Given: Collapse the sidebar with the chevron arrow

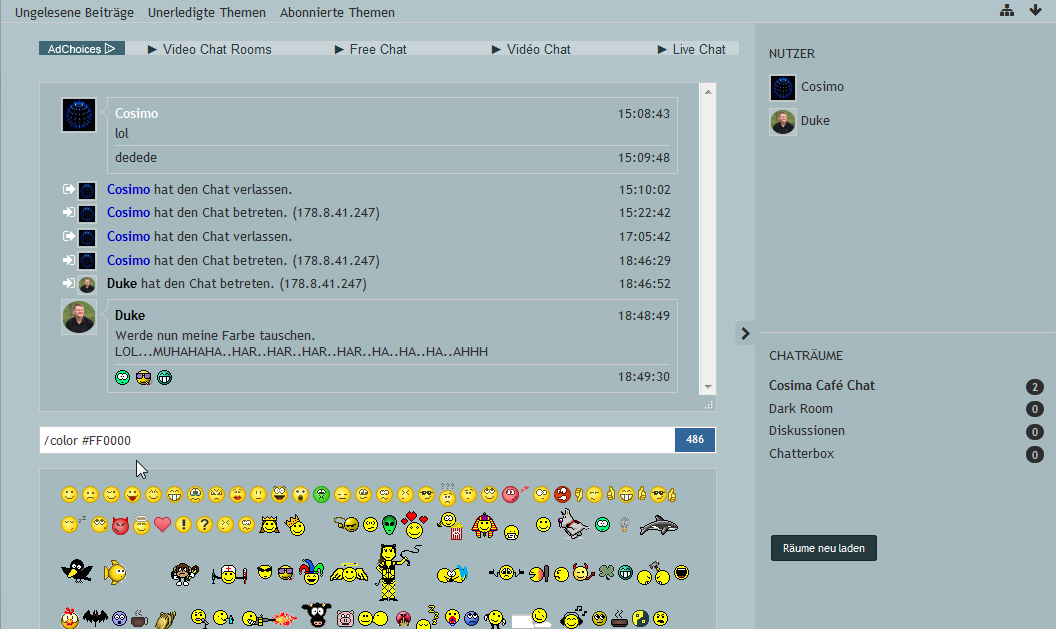Looking at the screenshot, I should (x=745, y=333).
